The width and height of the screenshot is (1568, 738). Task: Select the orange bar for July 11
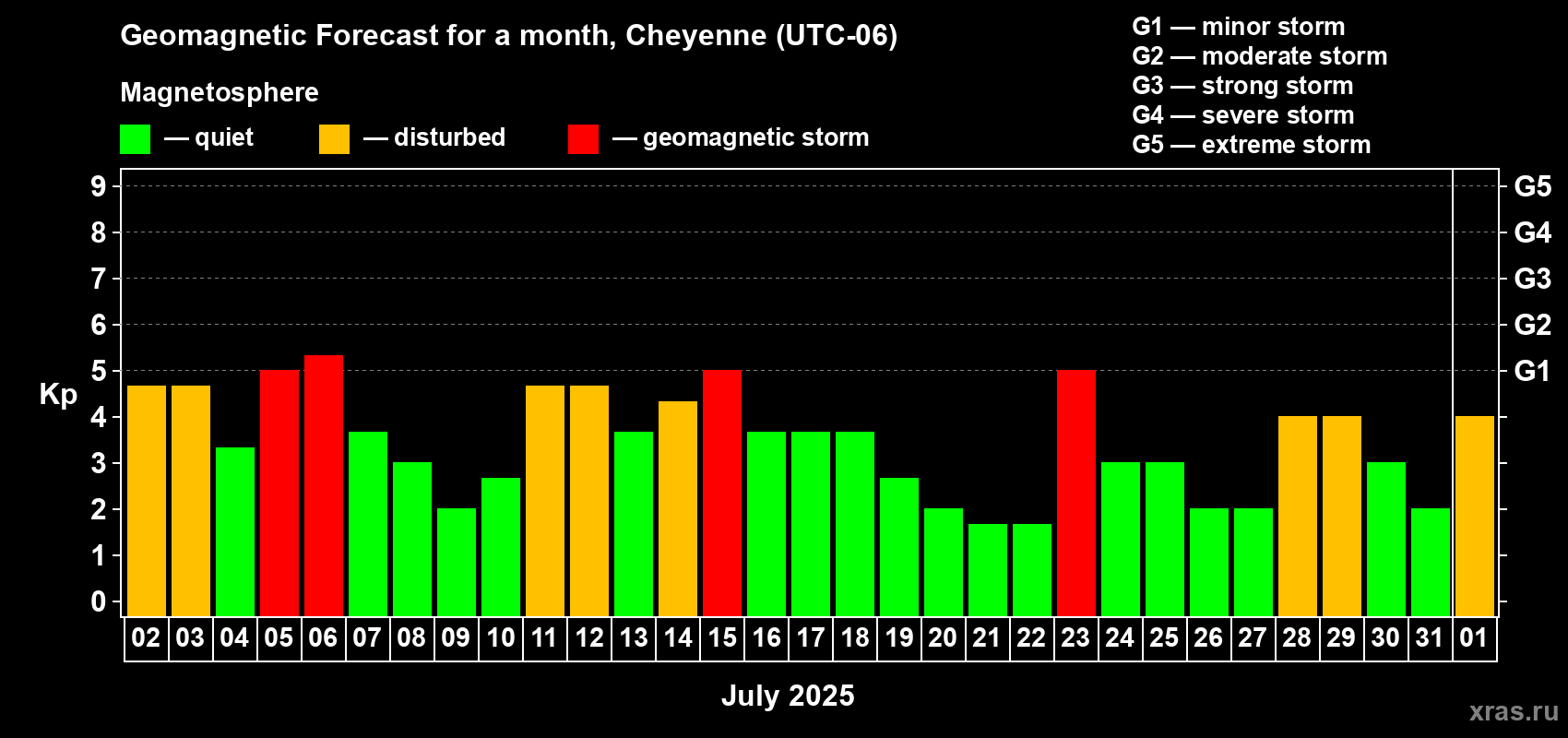545,501
